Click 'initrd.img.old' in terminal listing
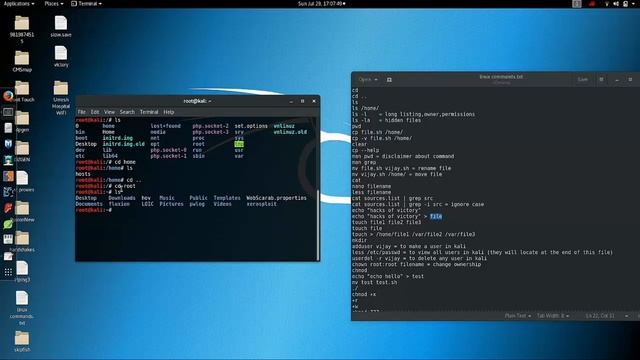 coord(124,144)
